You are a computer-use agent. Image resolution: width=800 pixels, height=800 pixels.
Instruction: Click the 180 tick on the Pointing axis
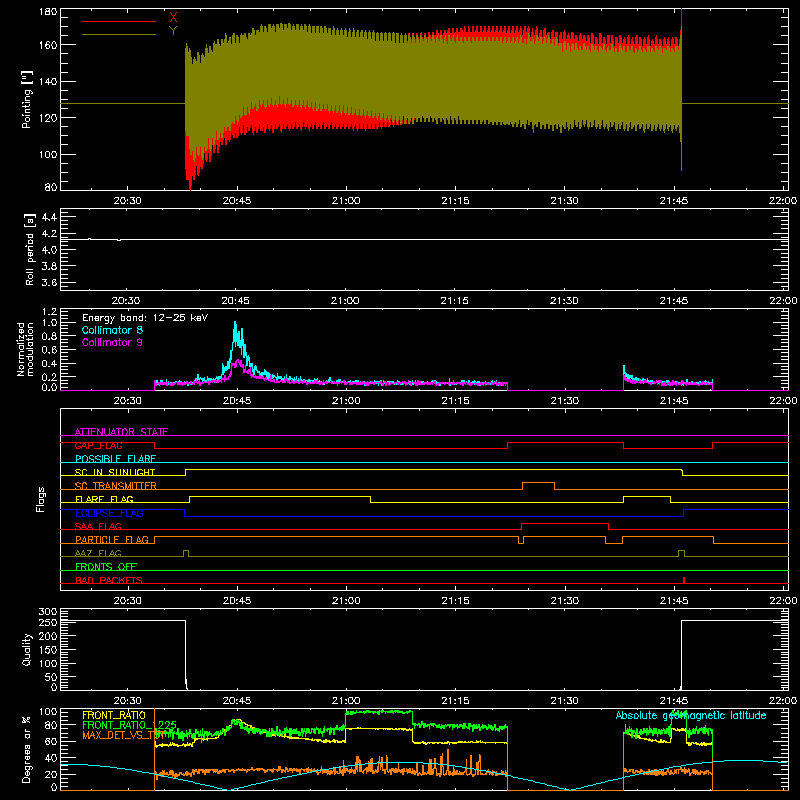(x=48, y=11)
